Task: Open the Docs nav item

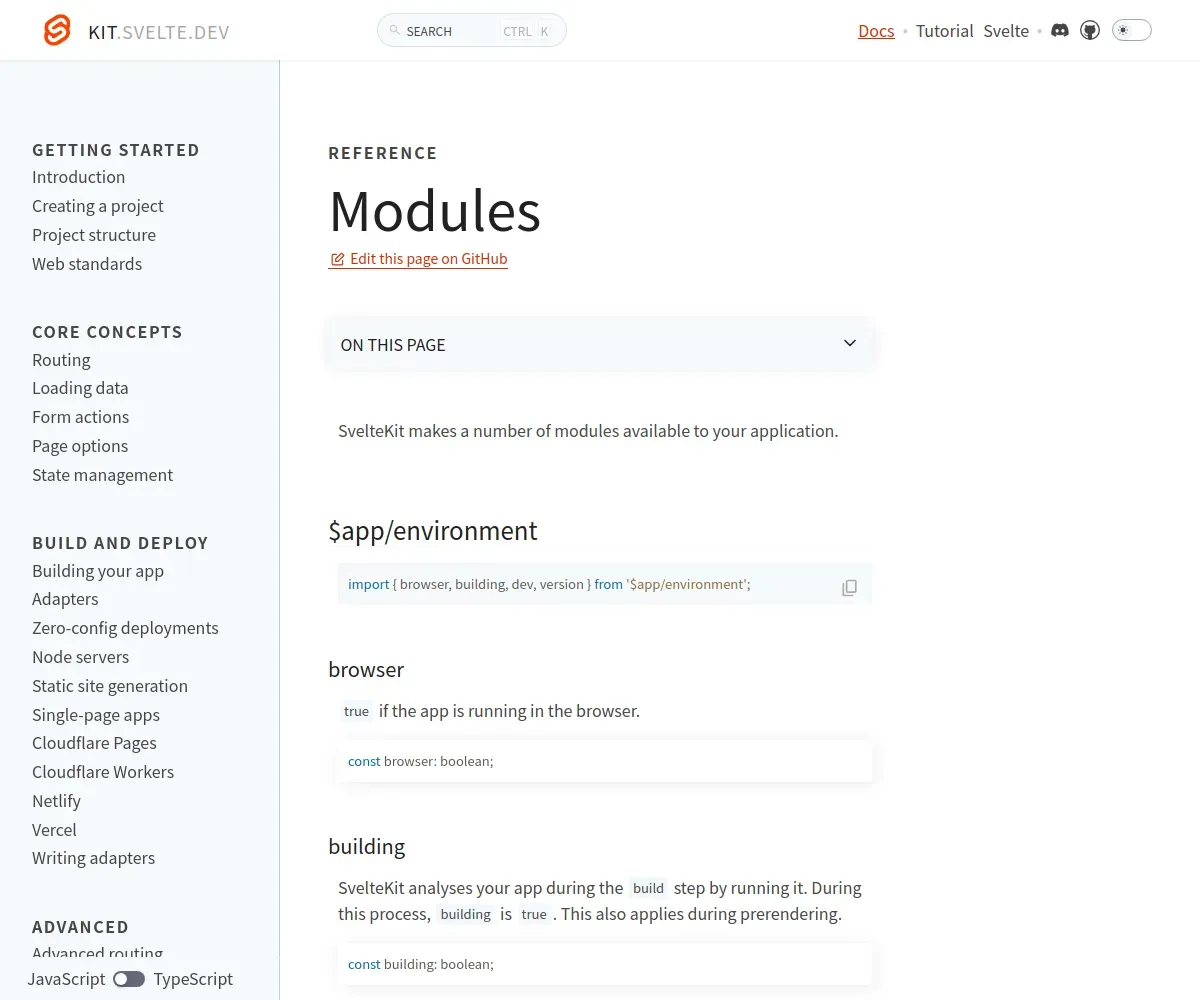Action: tap(876, 31)
